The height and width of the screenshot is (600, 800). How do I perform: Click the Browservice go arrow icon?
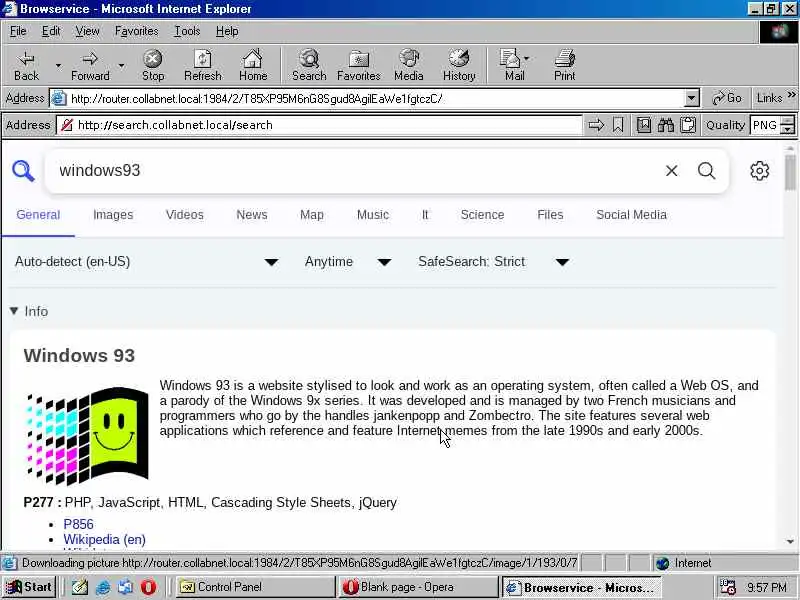pyautogui.click(x=596, y=125)
